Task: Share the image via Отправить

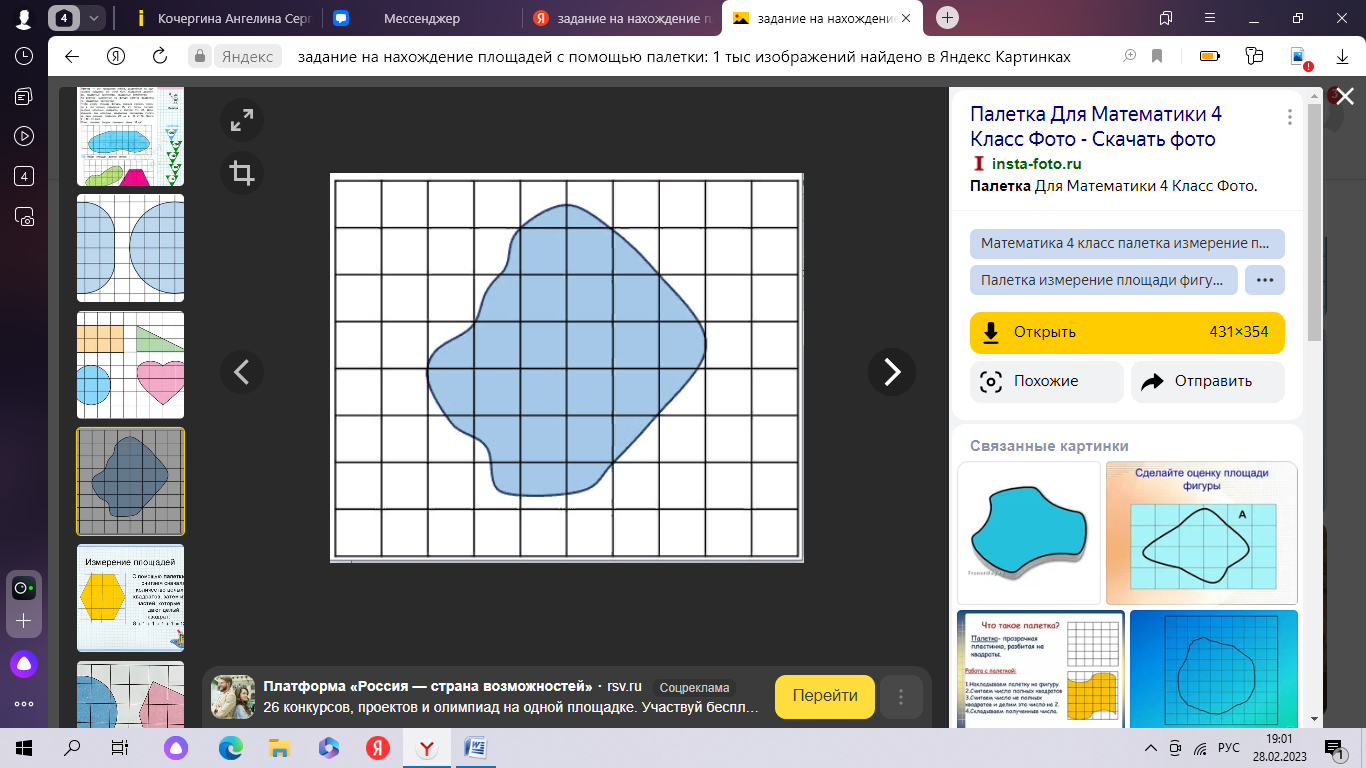Action: [1208, 381]
